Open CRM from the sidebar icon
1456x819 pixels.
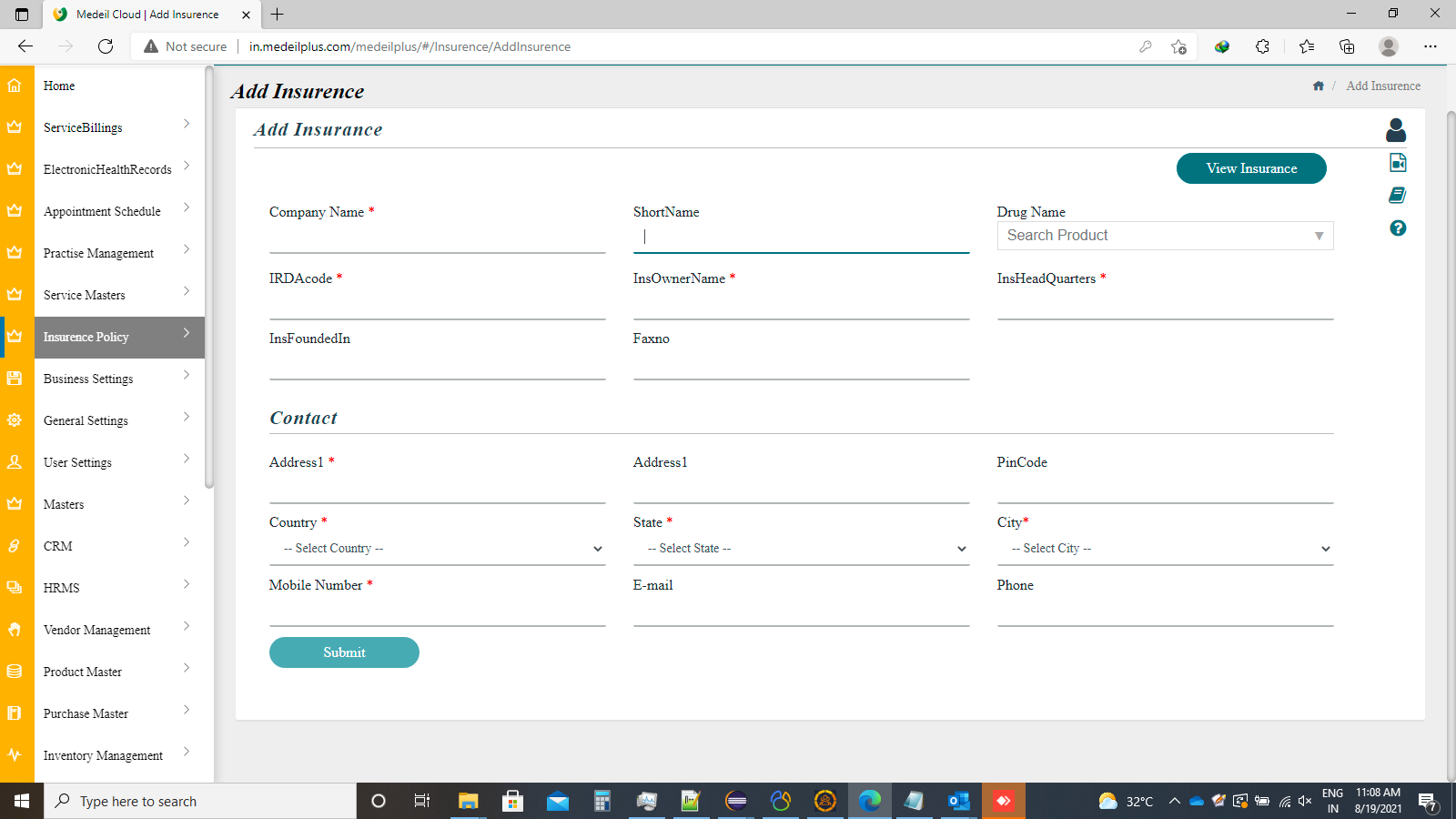tap(15, 545)
